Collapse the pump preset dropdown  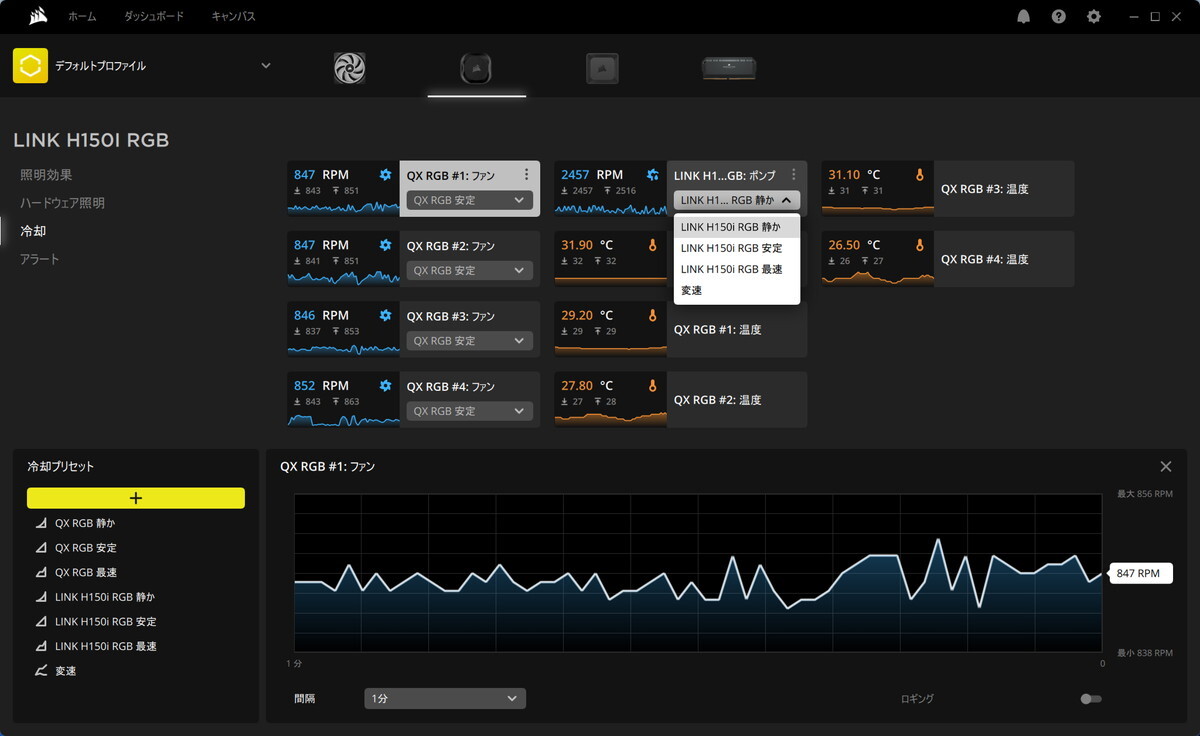point(737,200)
